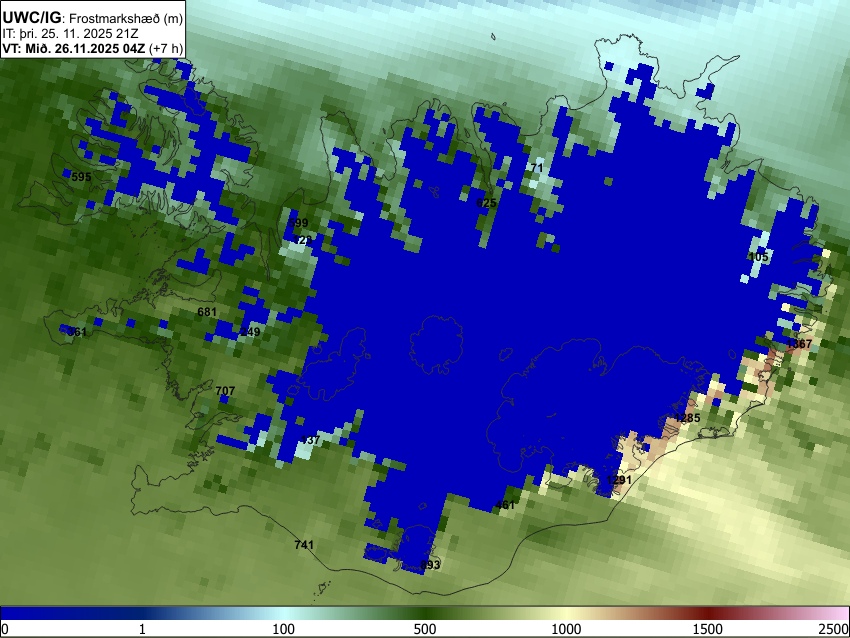Image resolution: width=850 pixels, height=638 pixels.
Task: Click the 893 value label
Action: 430,565
